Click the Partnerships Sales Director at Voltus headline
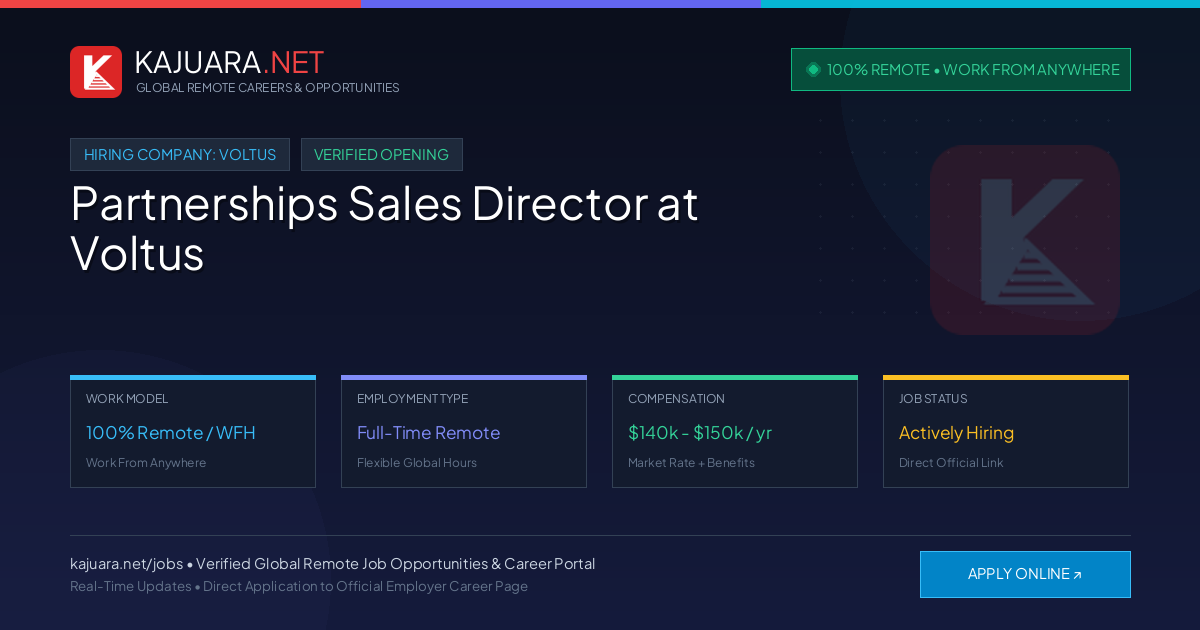The height and width of the screenshot is (630, 1200). tap(384, 228)
